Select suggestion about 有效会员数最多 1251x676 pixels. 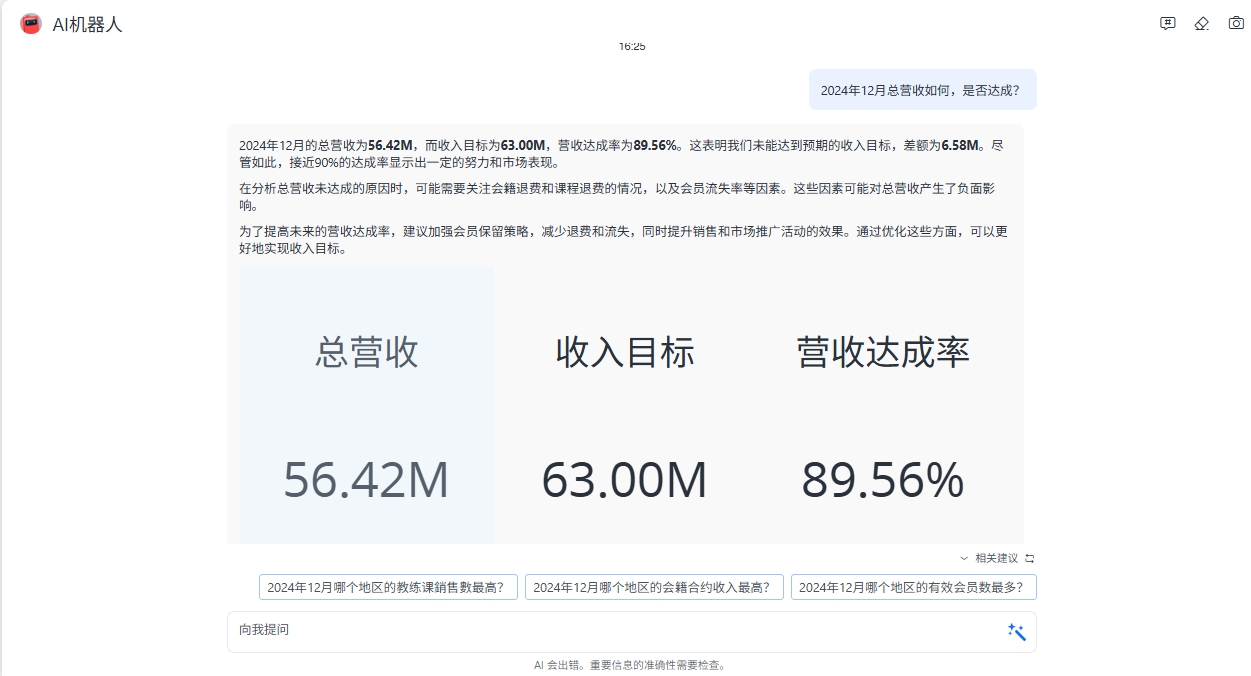913,587
